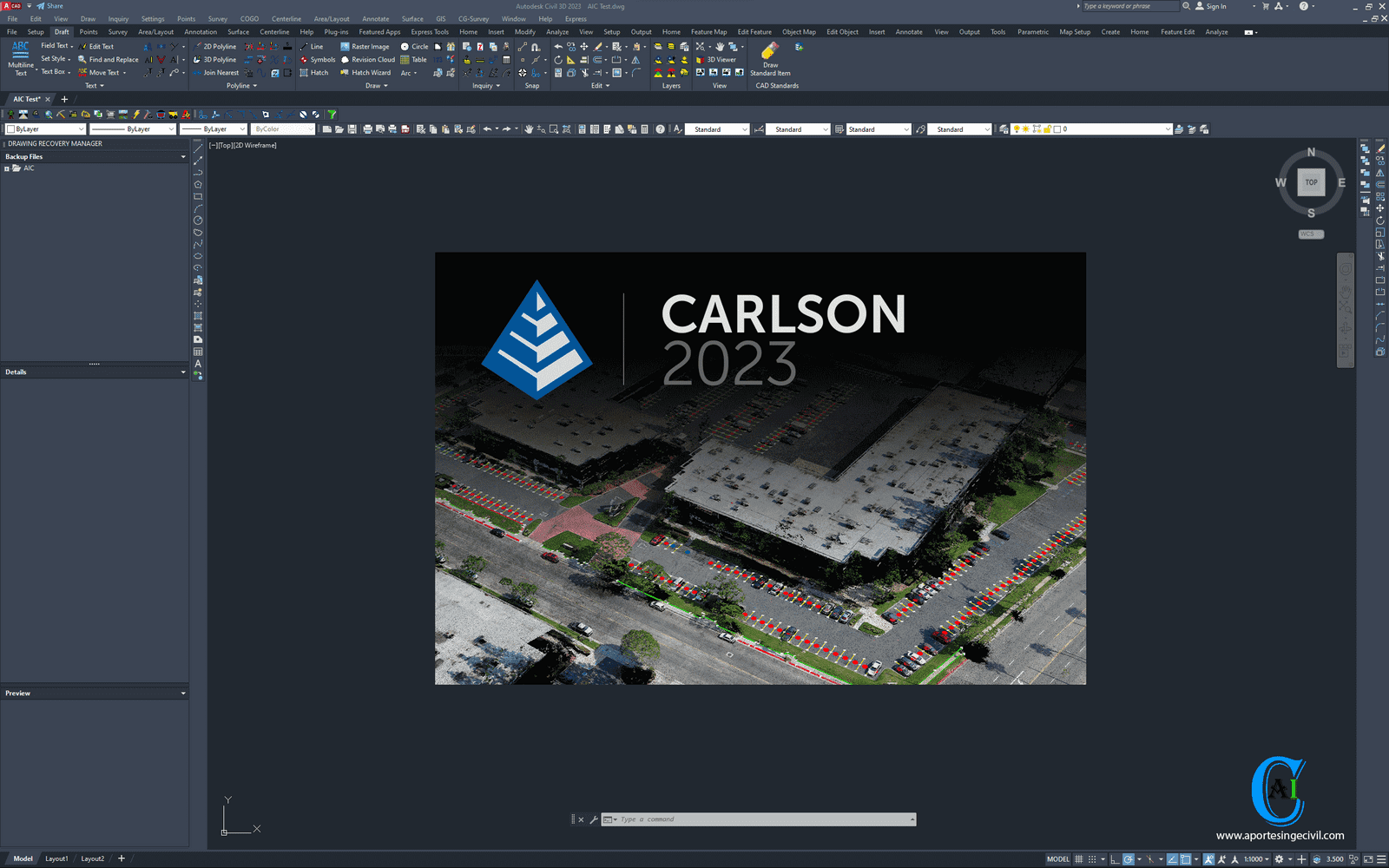
Task: Open the text style Standard dropdown
Action: point(717,129)
